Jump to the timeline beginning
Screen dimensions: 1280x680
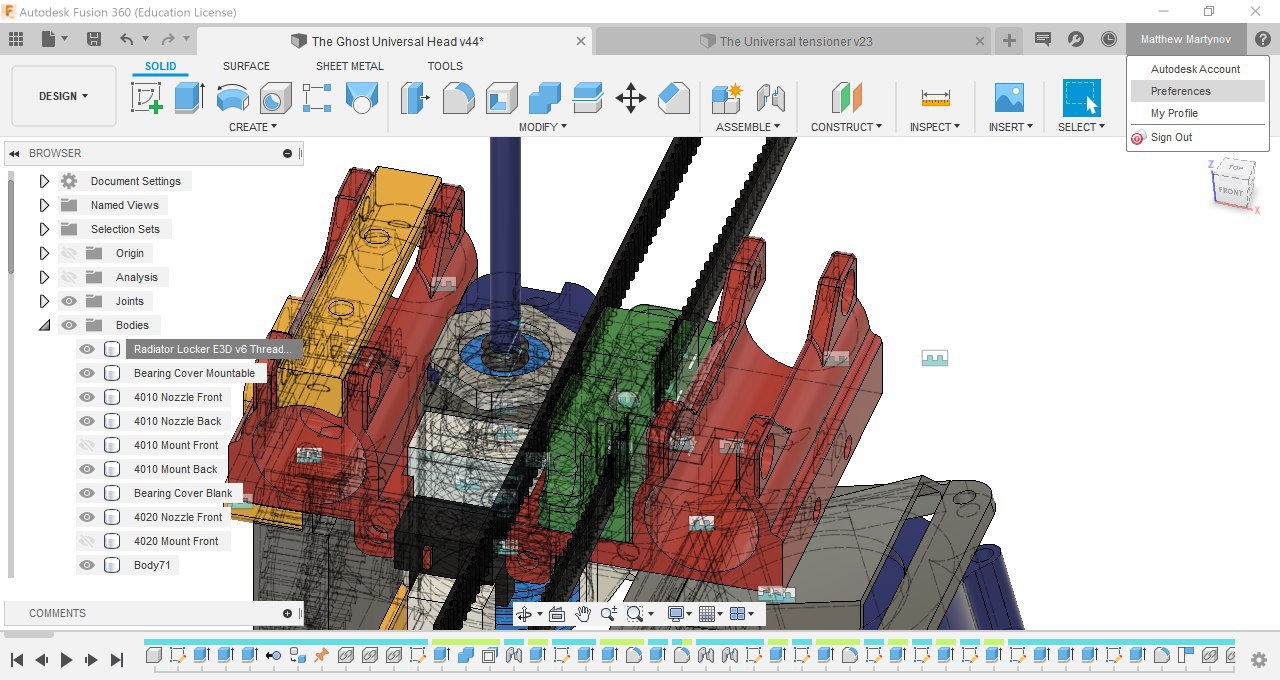point(17,660)
